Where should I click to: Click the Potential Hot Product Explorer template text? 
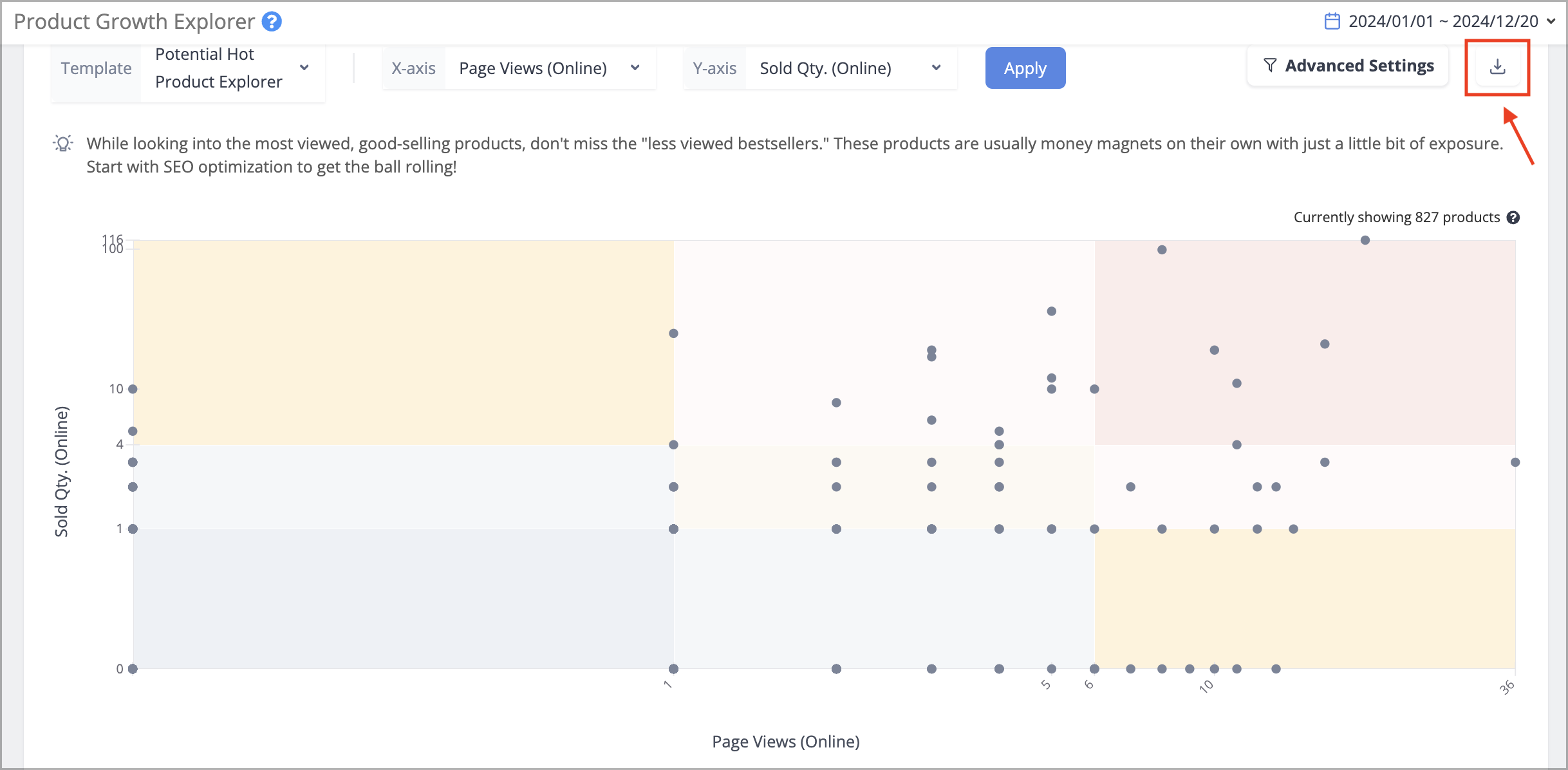pyautogui.click(x=219, y=68)
